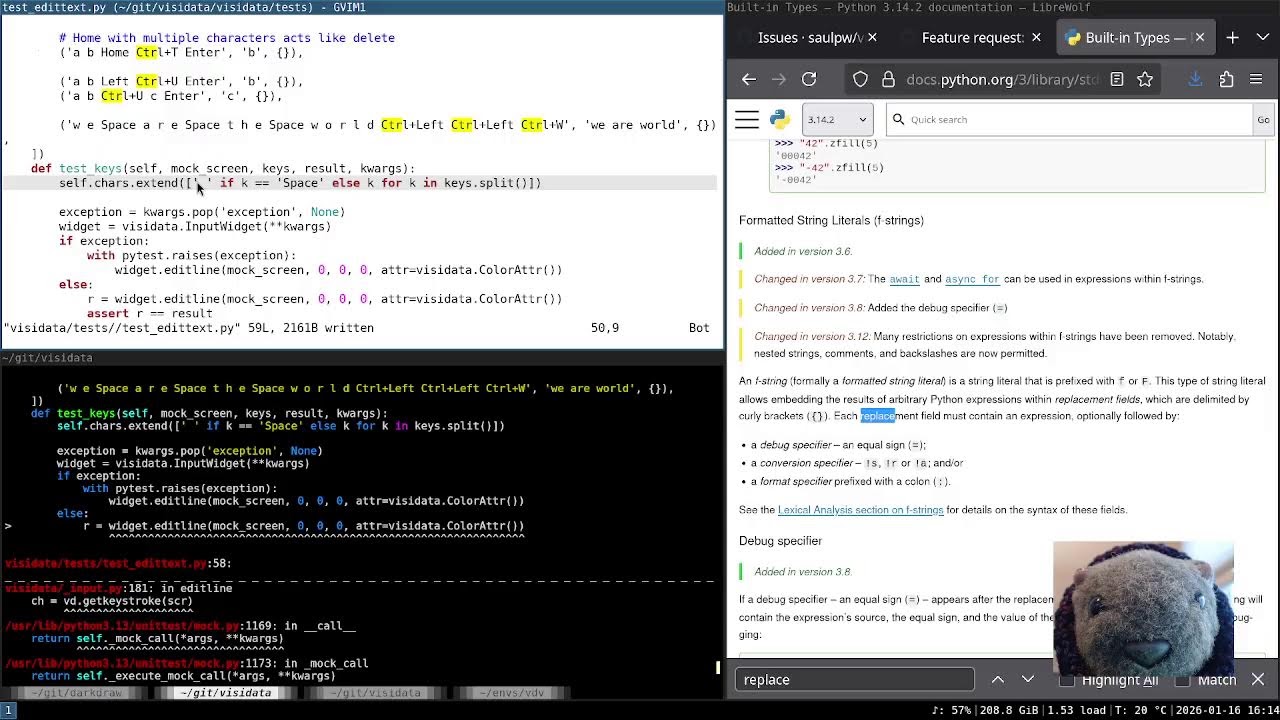This screenshot has width=1280, height=720.
Task: Select the active ~/git/visidata terminal tab
Action: click(226, 693)
